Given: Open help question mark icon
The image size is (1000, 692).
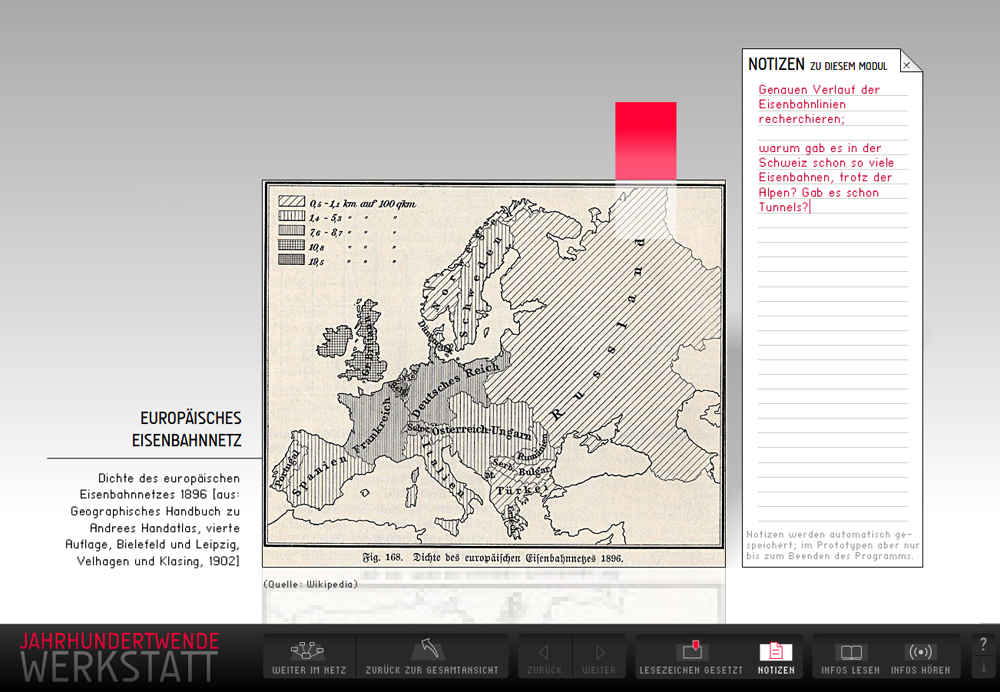Looking at the screenshot, I should pos(983,644).
